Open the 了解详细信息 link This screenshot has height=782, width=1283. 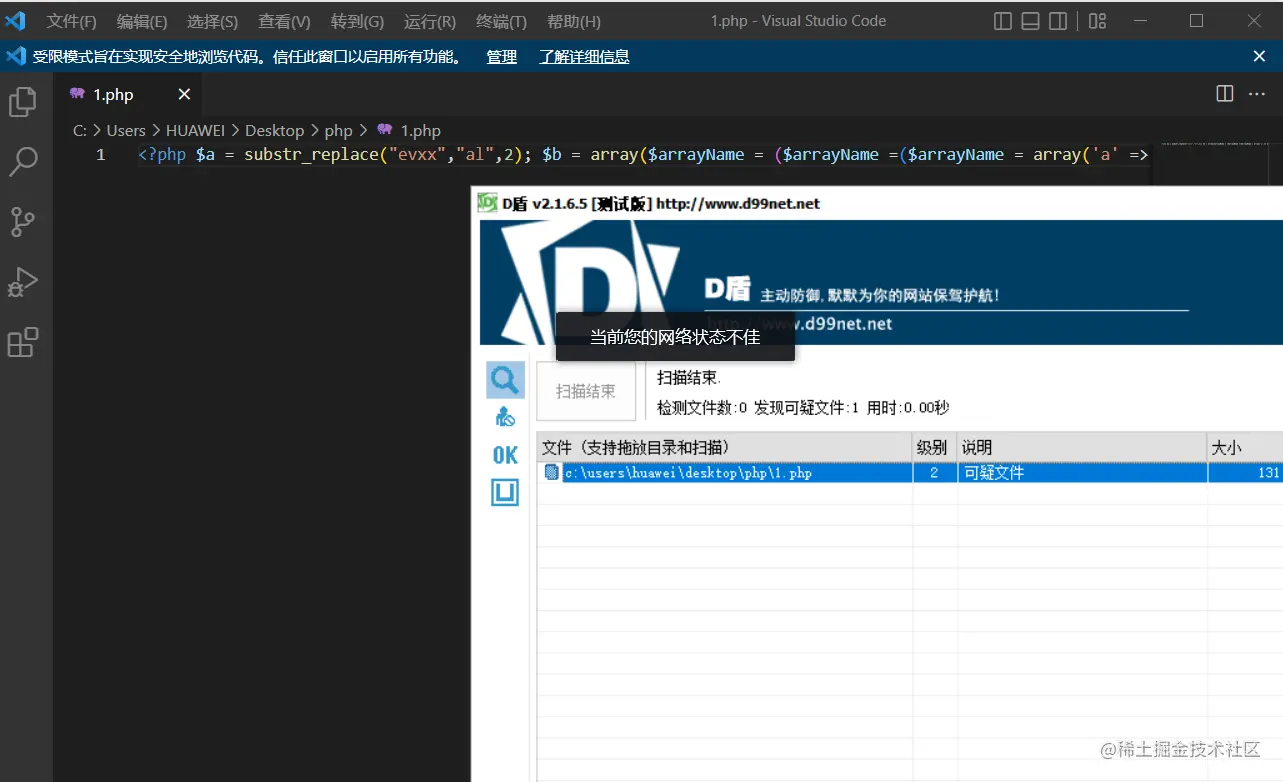click(584, 57)
